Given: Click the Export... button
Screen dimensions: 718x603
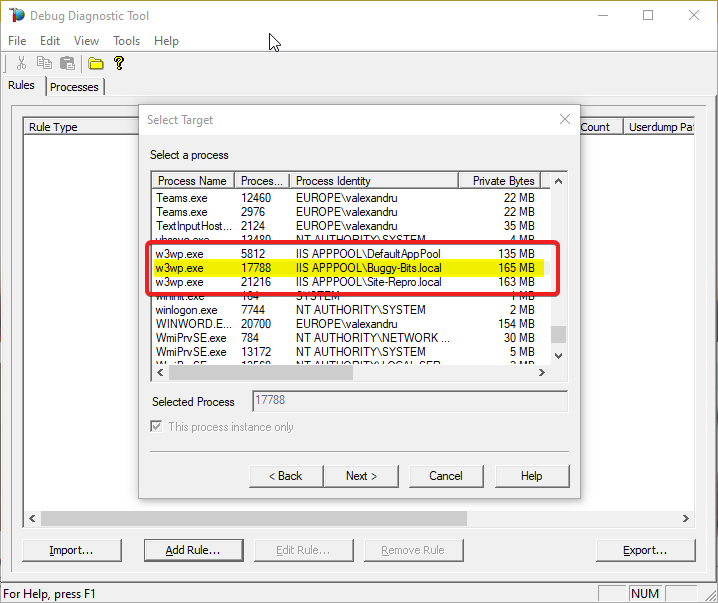Looking at the screenshot, I should point(645,550).
